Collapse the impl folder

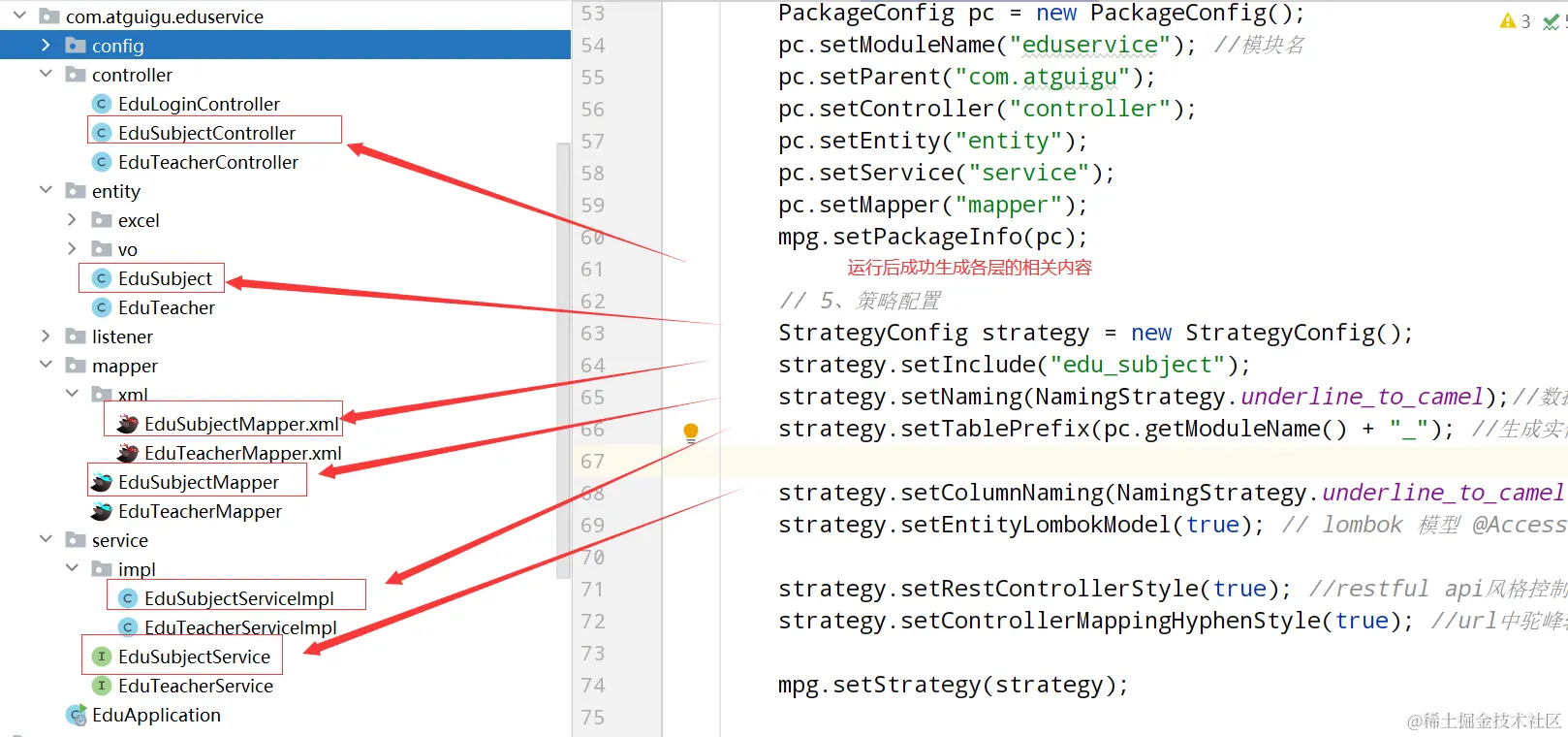coord(72,568)
